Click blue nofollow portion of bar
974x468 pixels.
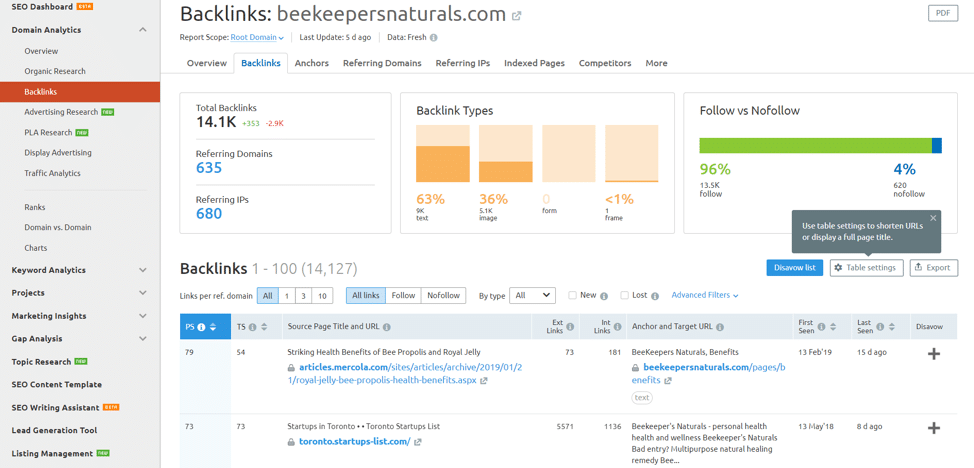point(937,145)
